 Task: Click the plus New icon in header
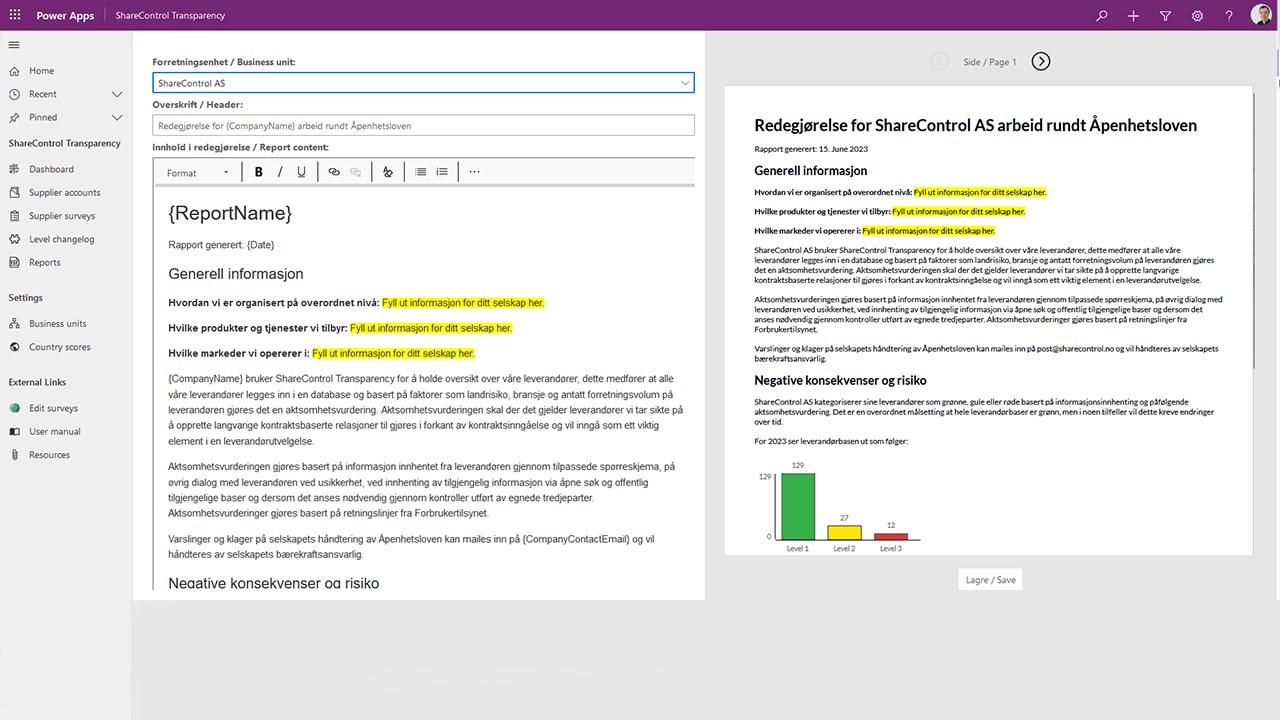click(1133, 16)
